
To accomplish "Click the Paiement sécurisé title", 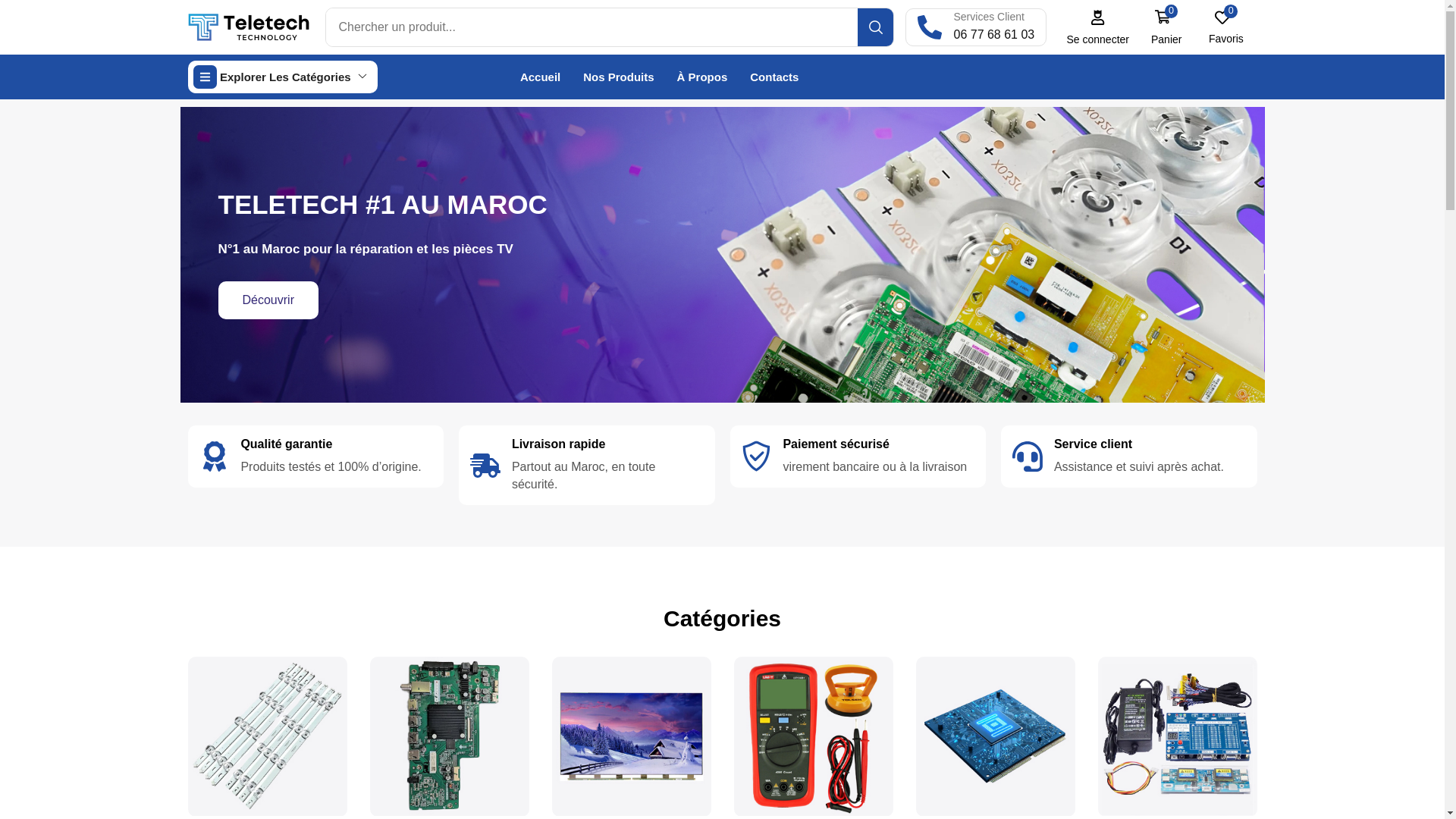I will pos(836,444).
